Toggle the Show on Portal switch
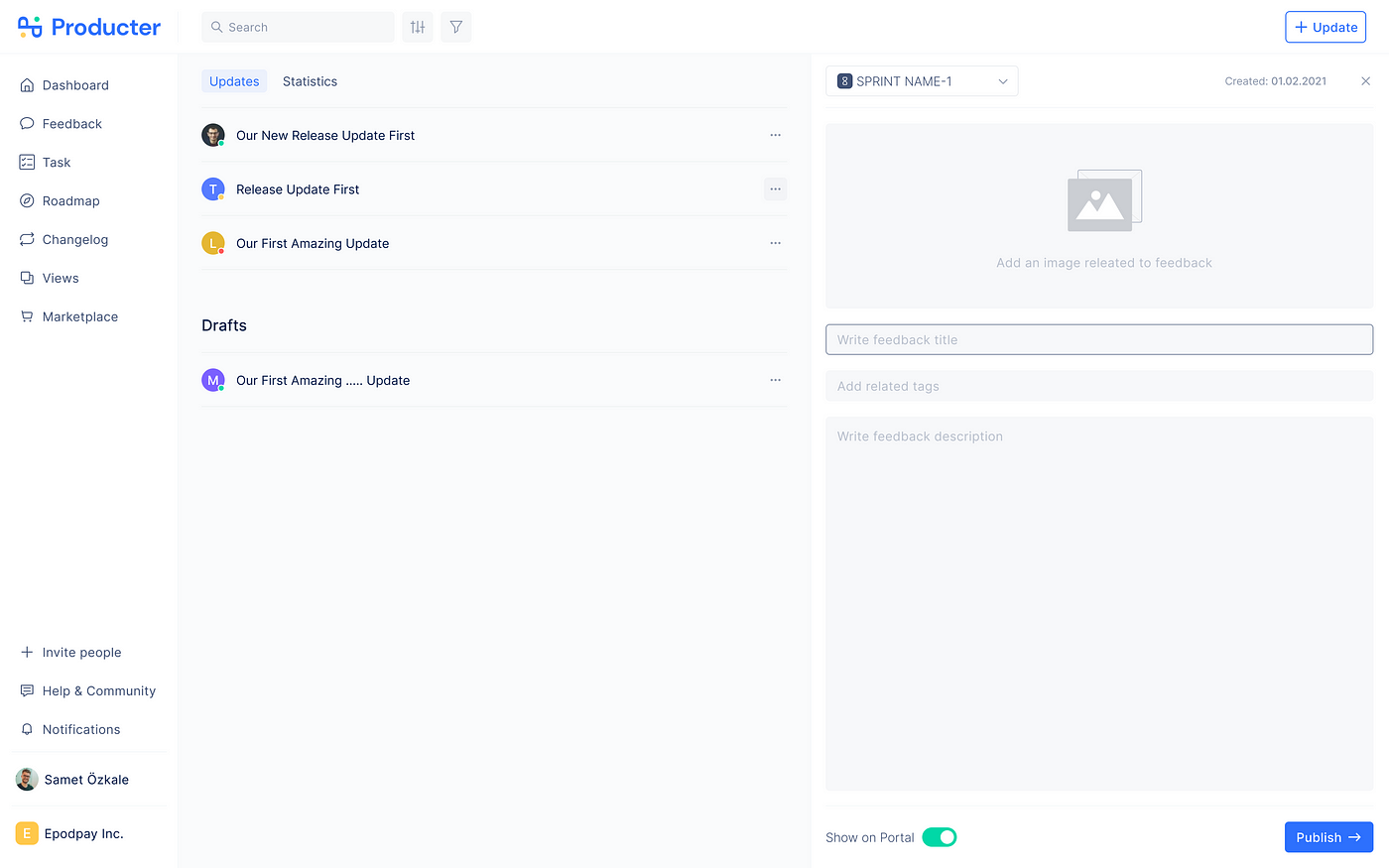Image resolution: width=1389 pixels, height=868 pixels. point(940,837)
